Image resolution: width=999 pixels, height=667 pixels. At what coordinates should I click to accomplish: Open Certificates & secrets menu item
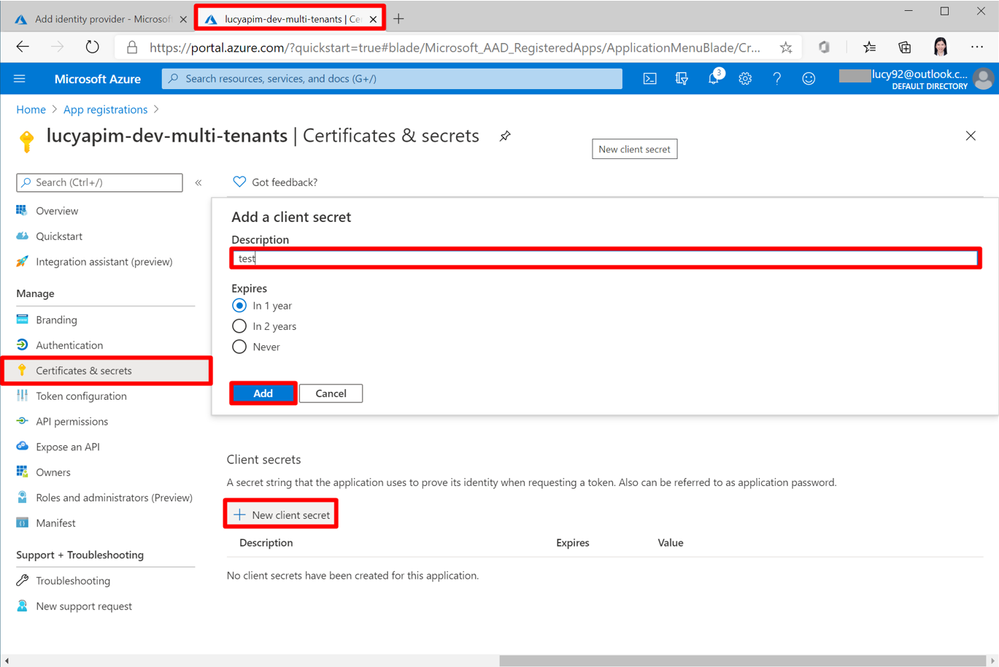click(x=106, y=371)
